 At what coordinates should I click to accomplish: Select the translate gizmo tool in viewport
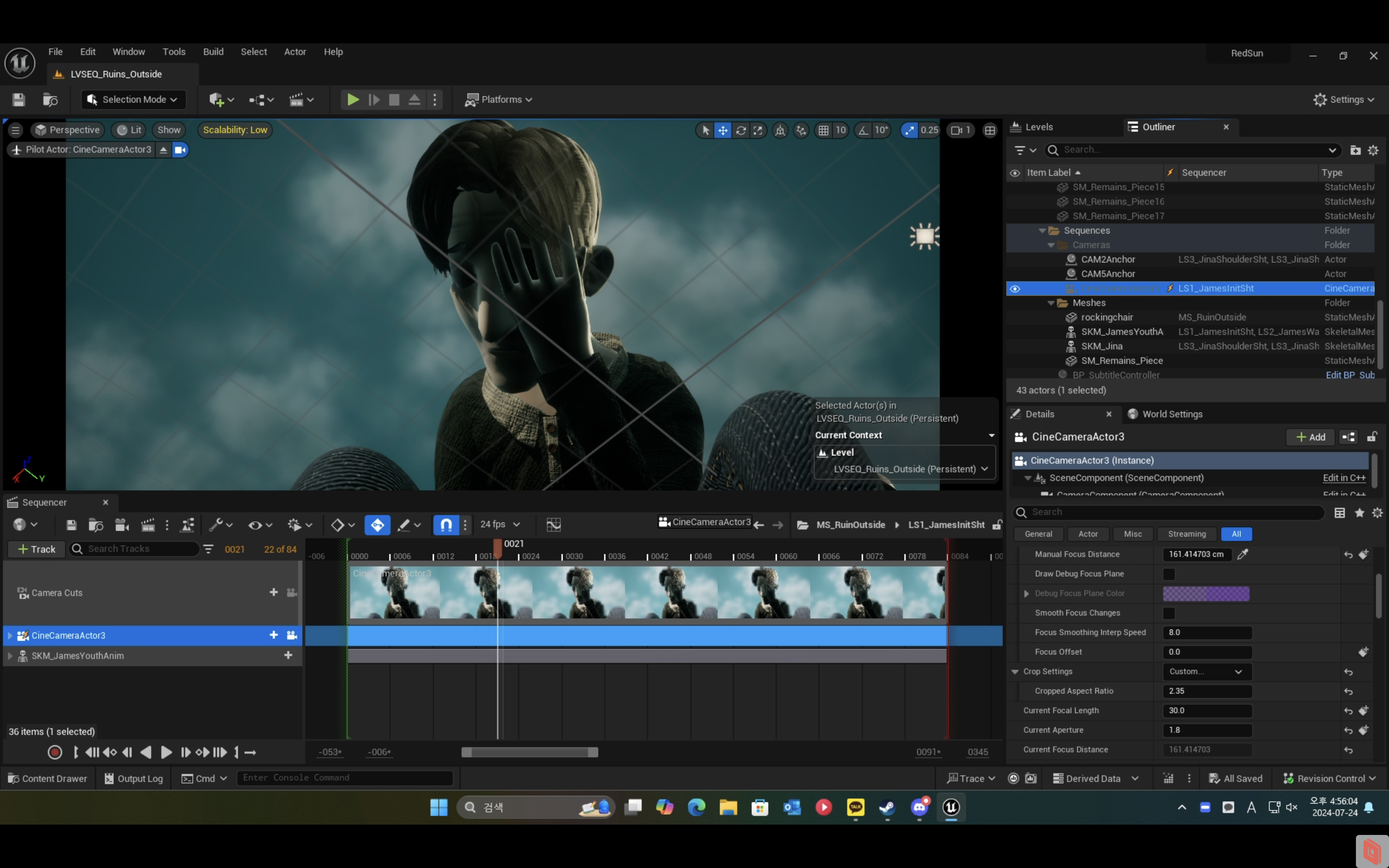pos(723,130)
